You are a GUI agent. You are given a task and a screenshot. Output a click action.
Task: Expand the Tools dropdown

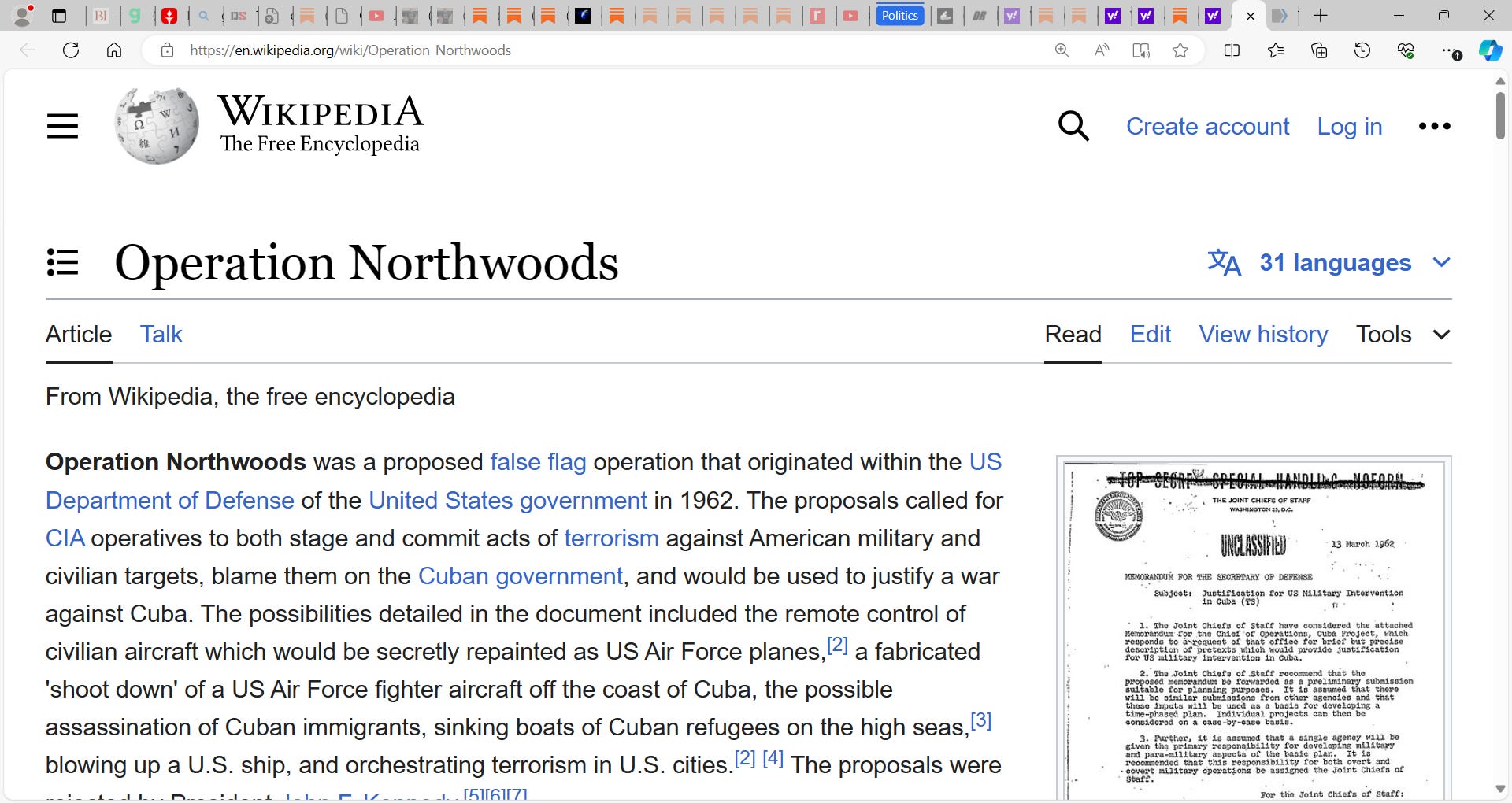point(1403,335)
